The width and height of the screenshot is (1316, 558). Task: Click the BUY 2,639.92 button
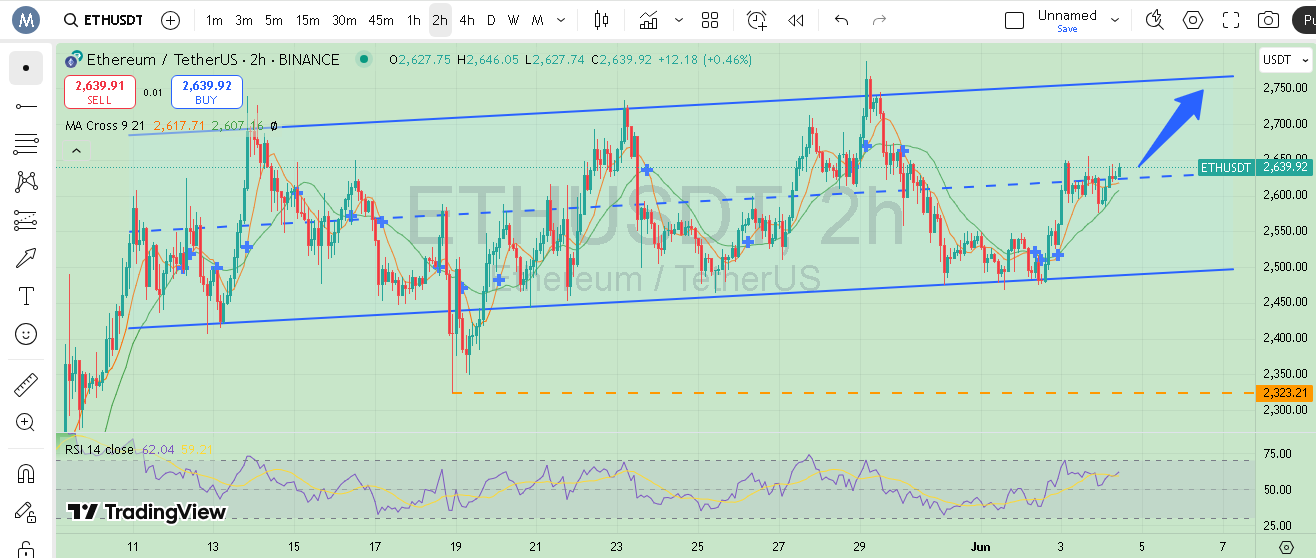pos(207,92)
